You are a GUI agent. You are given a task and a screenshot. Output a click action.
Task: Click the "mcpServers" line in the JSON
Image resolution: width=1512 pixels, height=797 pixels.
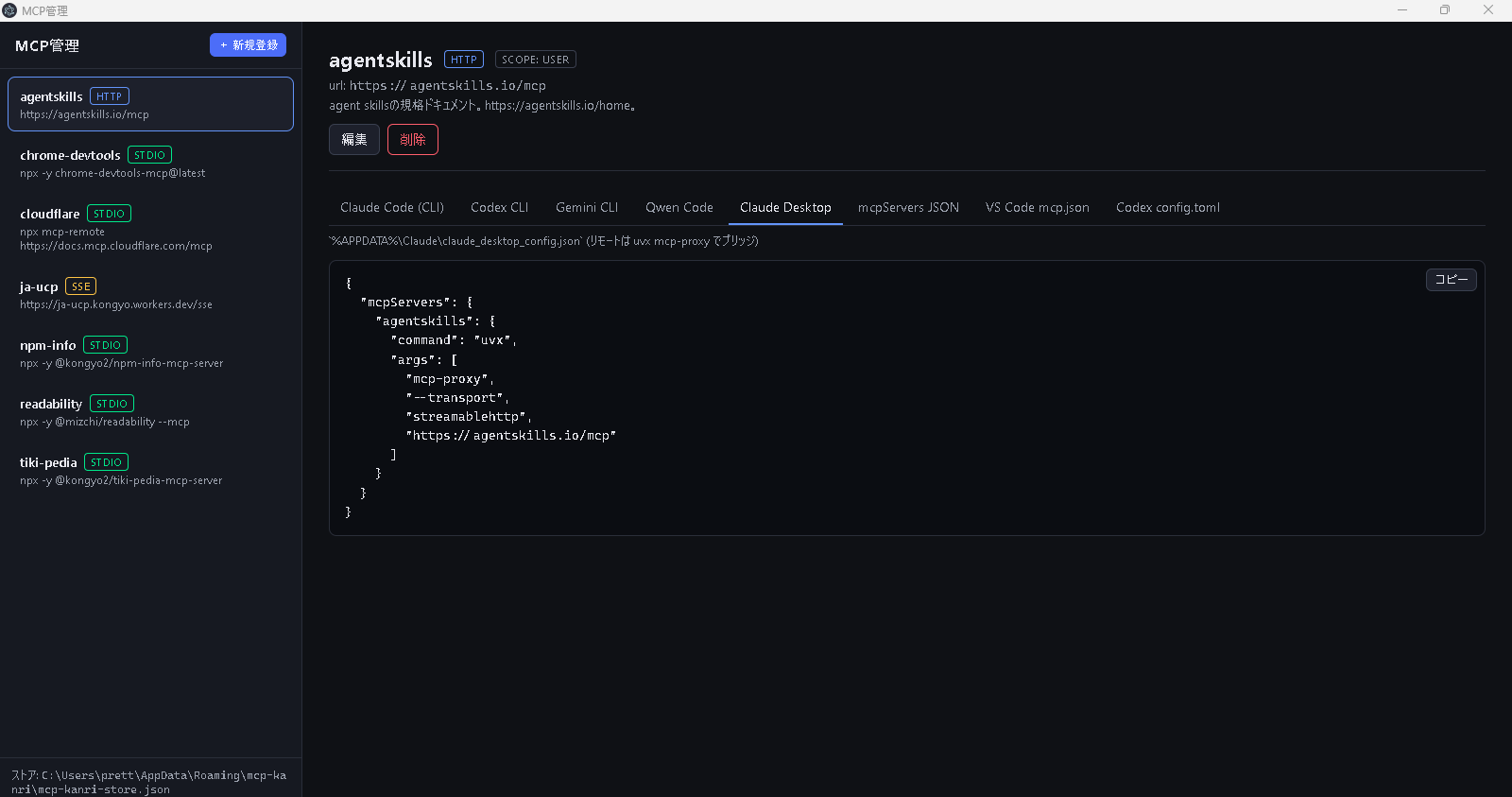pos(417,303)
